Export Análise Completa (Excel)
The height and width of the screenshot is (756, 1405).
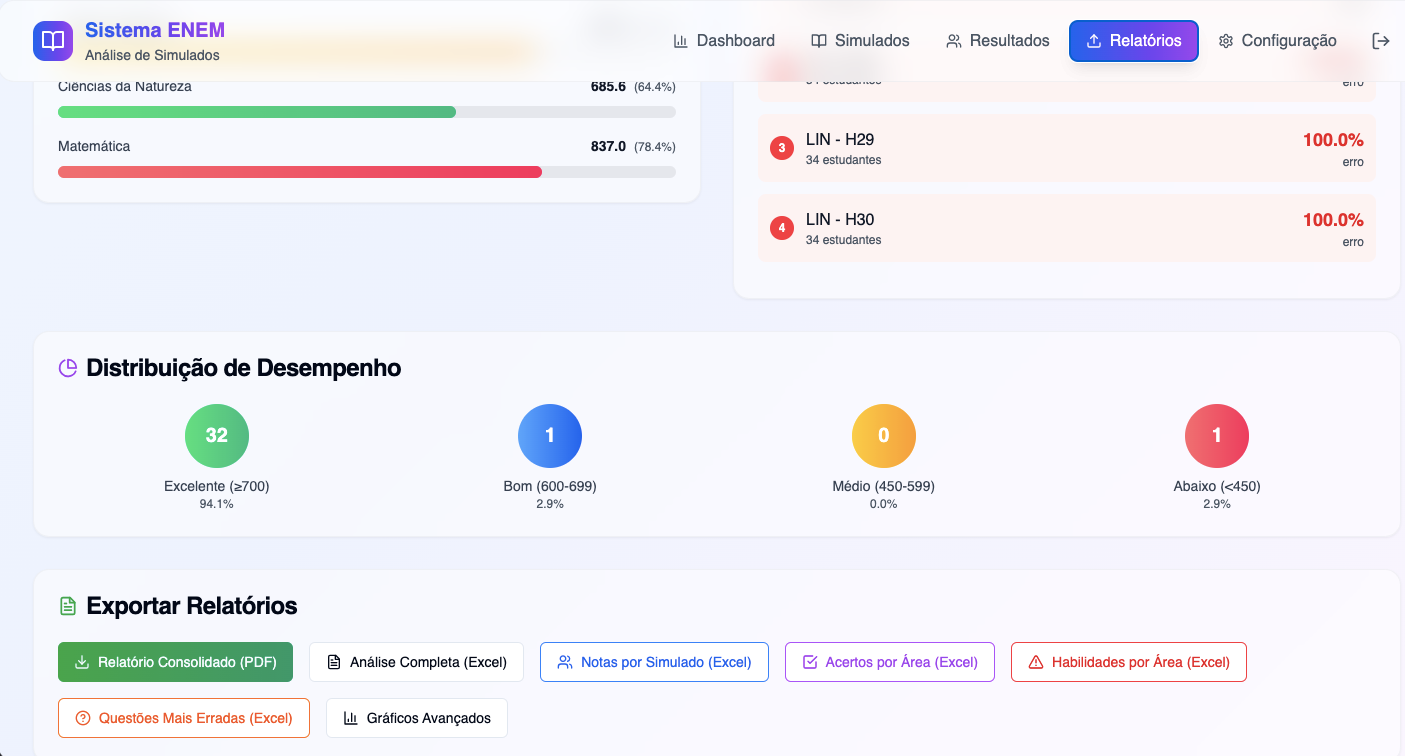point(416,662)
